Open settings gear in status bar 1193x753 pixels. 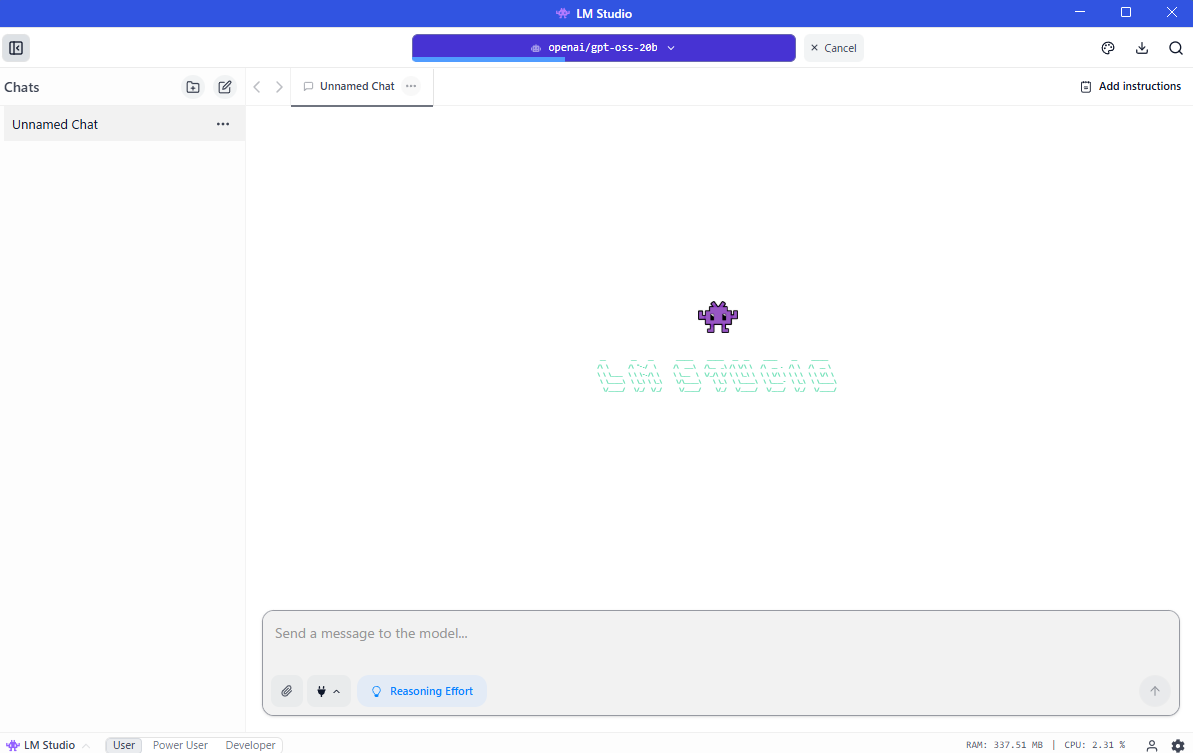(x=1178, y=745)
